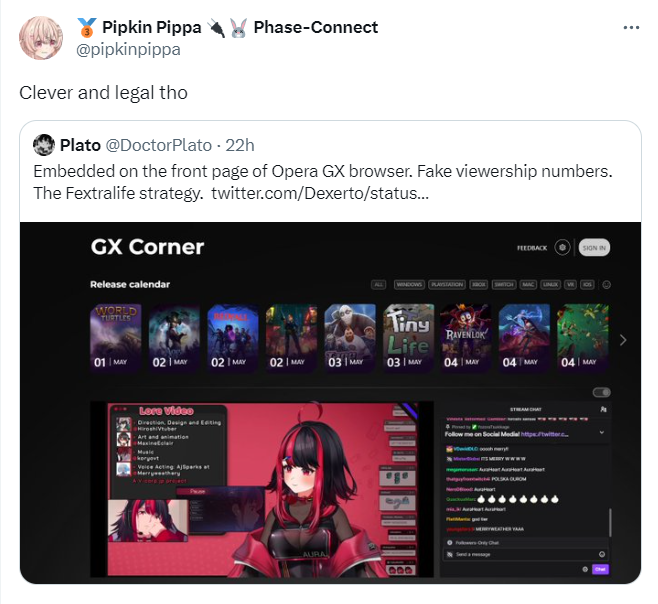
Task: Click the stream chat scrollbar
Action: click(610, 522)
